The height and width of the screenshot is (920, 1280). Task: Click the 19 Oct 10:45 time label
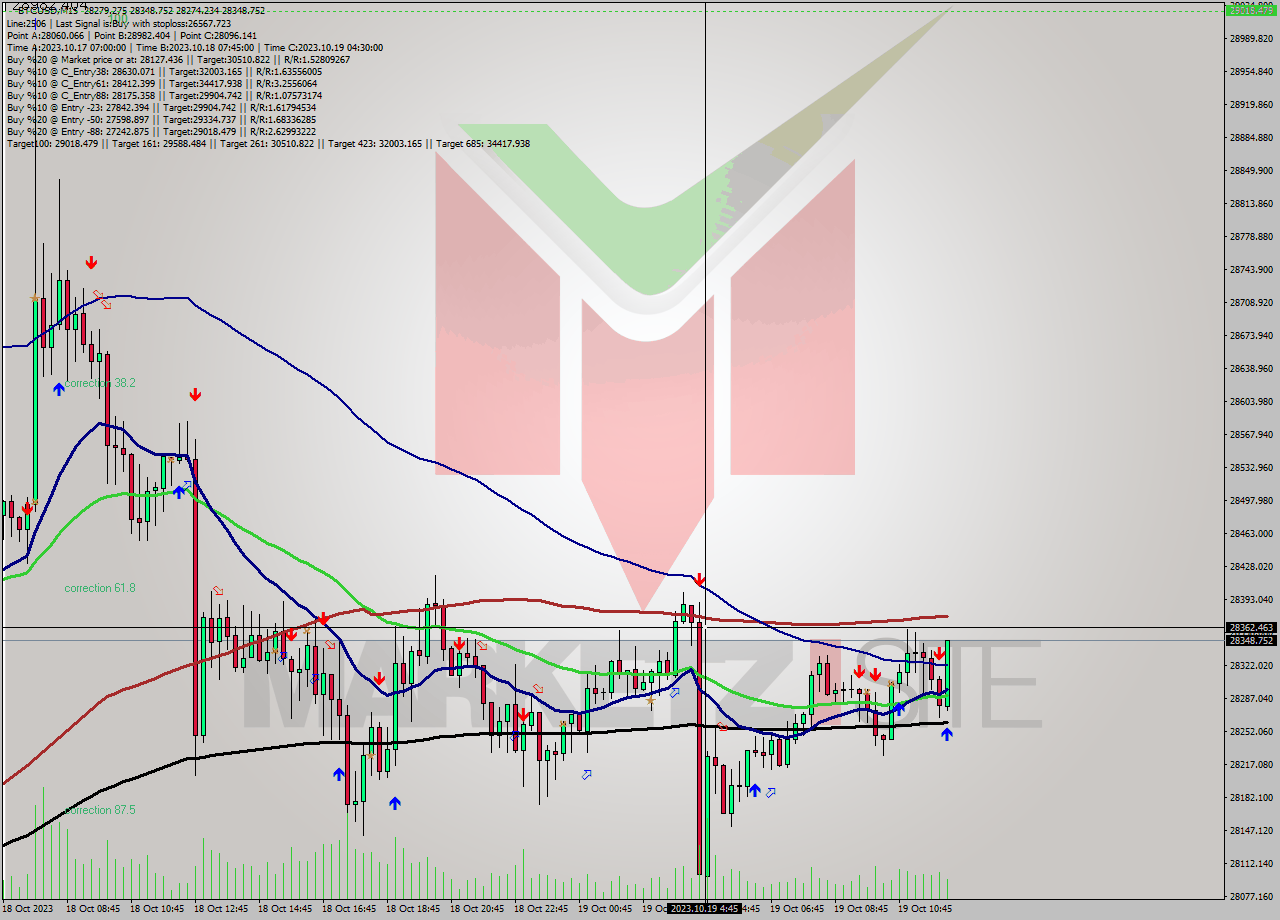coord(924,909)
